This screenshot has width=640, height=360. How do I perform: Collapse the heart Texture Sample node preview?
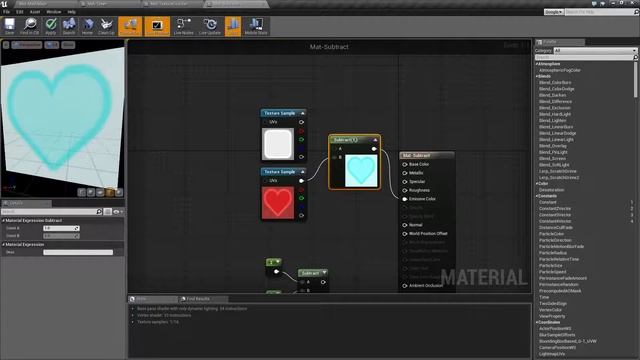pos(302,172)
